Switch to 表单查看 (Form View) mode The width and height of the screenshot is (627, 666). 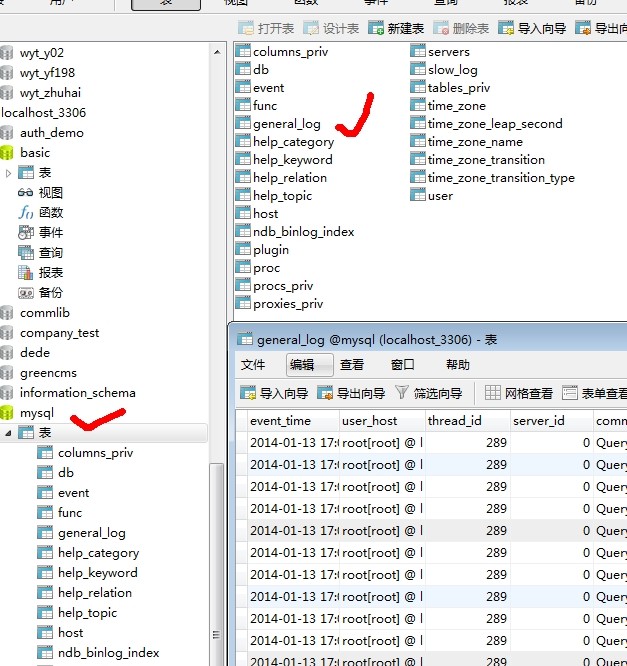pos(570,393)
